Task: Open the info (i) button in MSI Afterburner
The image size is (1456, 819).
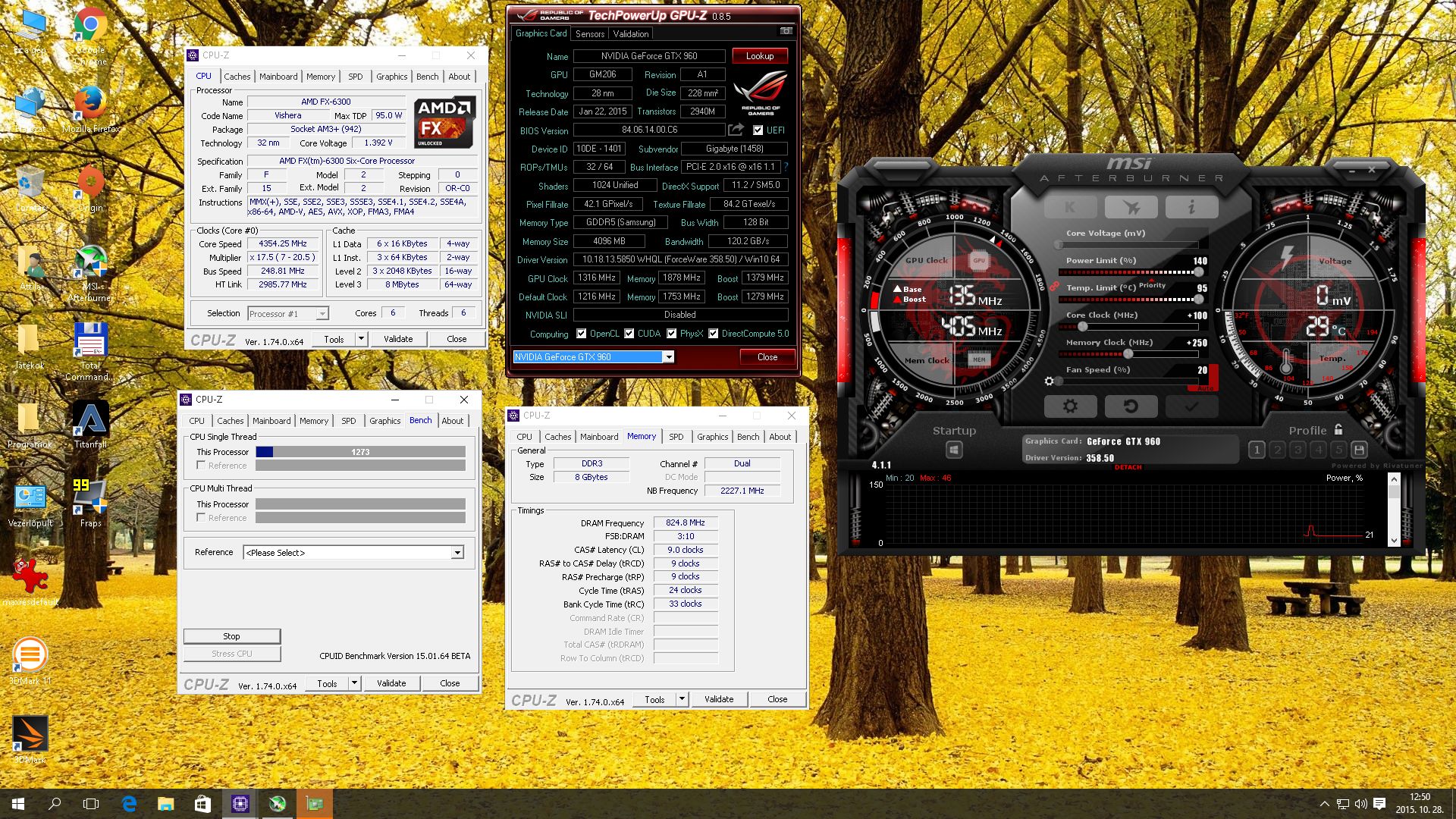Action: pyautogui.click(x=1191, y=207)
